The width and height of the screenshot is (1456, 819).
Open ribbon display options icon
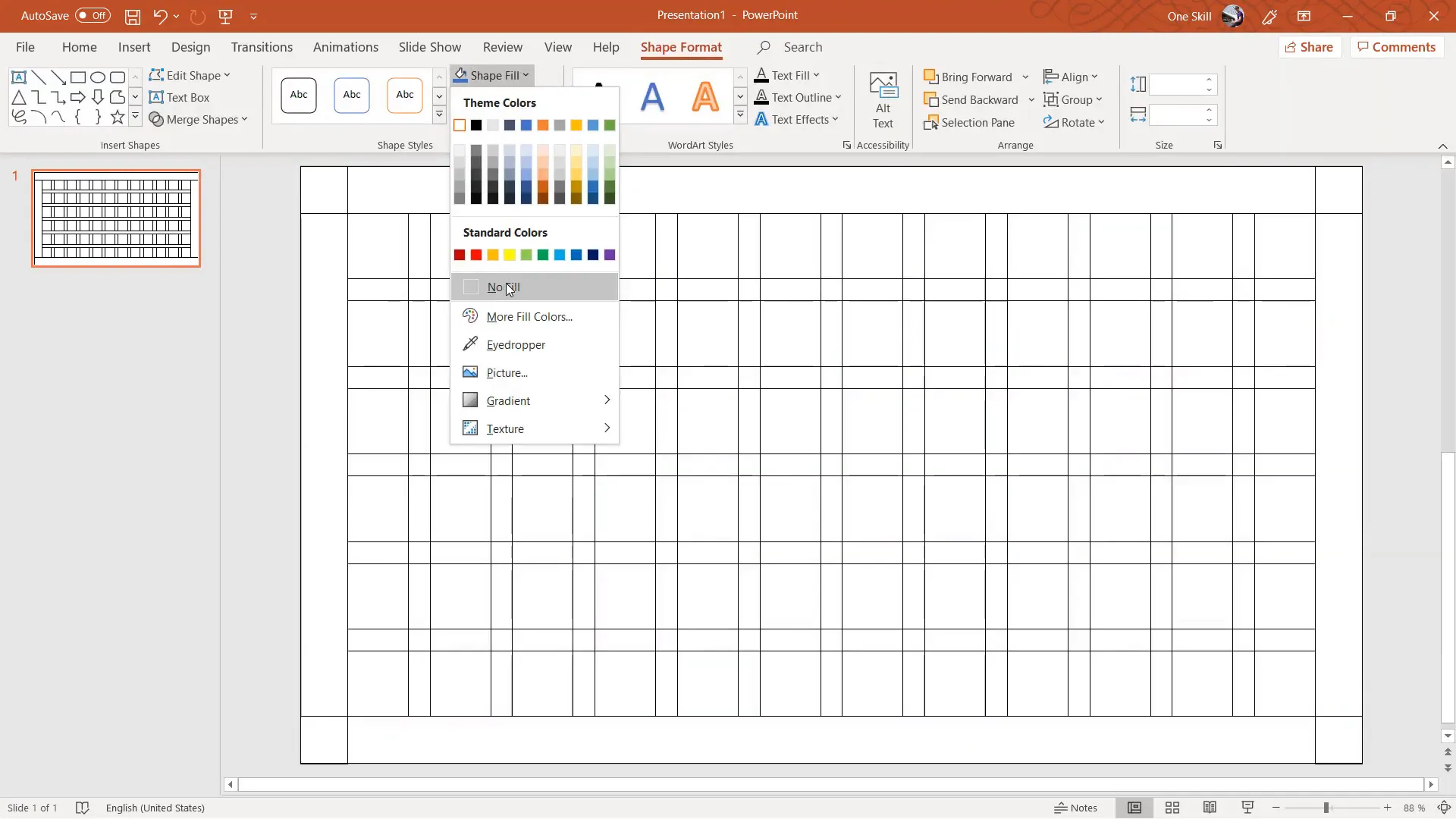1304,16
